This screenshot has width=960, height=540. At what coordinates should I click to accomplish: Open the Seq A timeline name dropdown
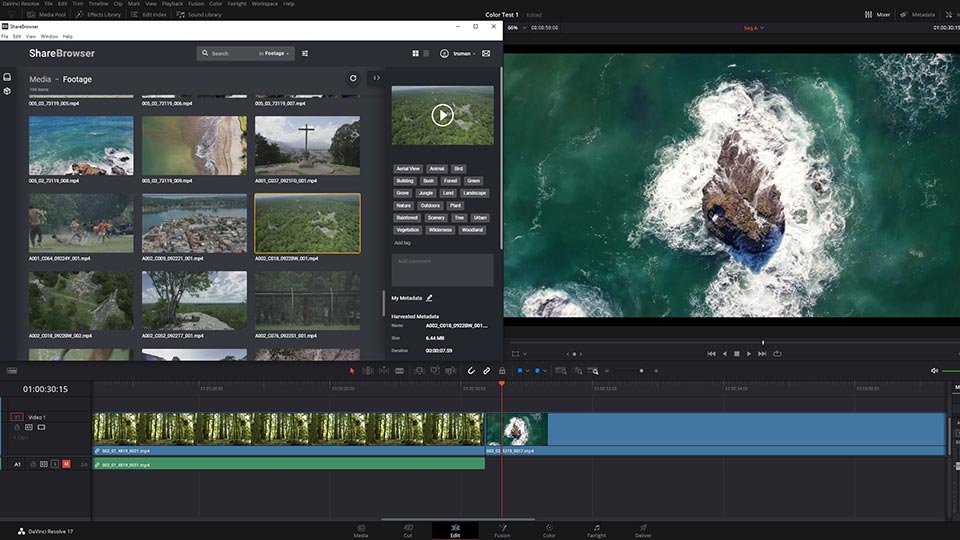point(754,28)
